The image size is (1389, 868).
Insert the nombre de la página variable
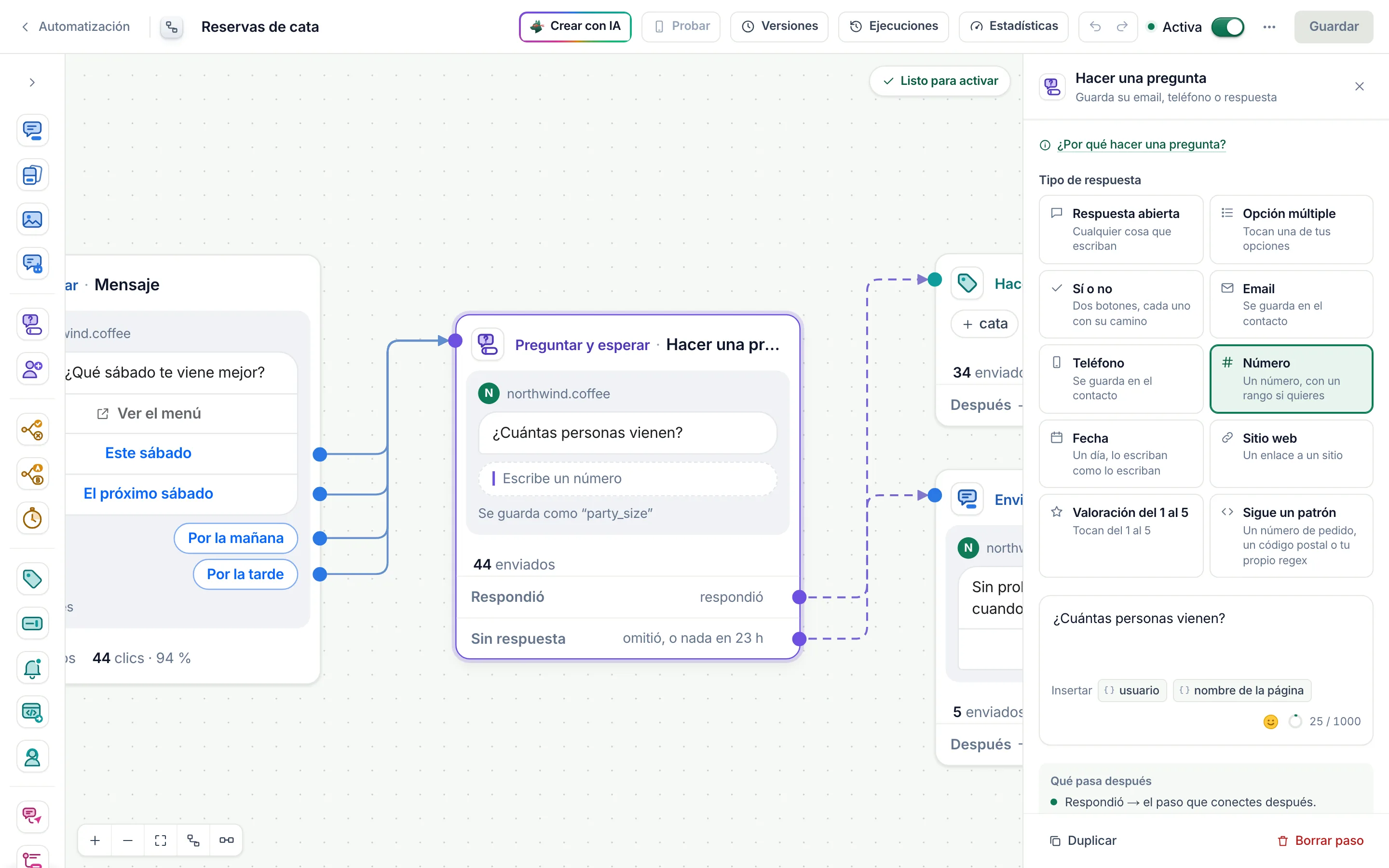[x=1241, y=691]
